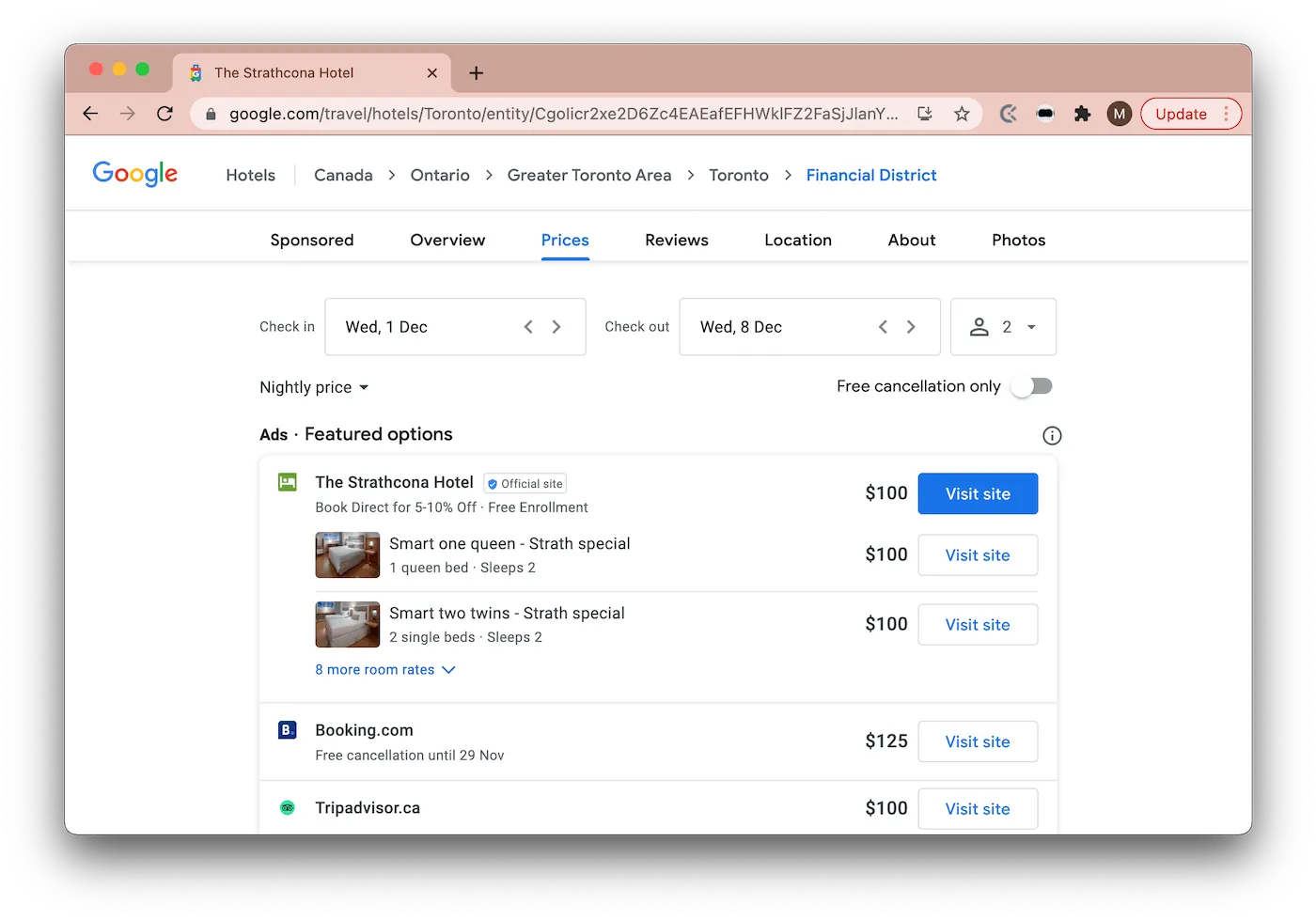Image resolution: width=1316 pixels, height=920 pixels.
Task: Move check-in date to previous day
Action: click(x=528, y=327)
